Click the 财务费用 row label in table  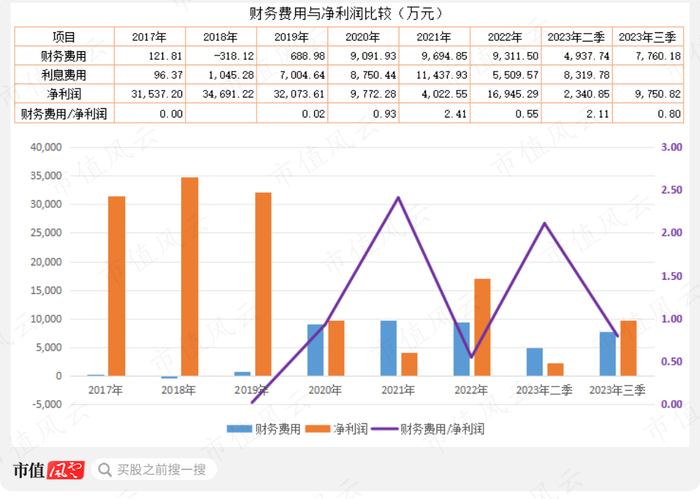click(x=63, y=56)
